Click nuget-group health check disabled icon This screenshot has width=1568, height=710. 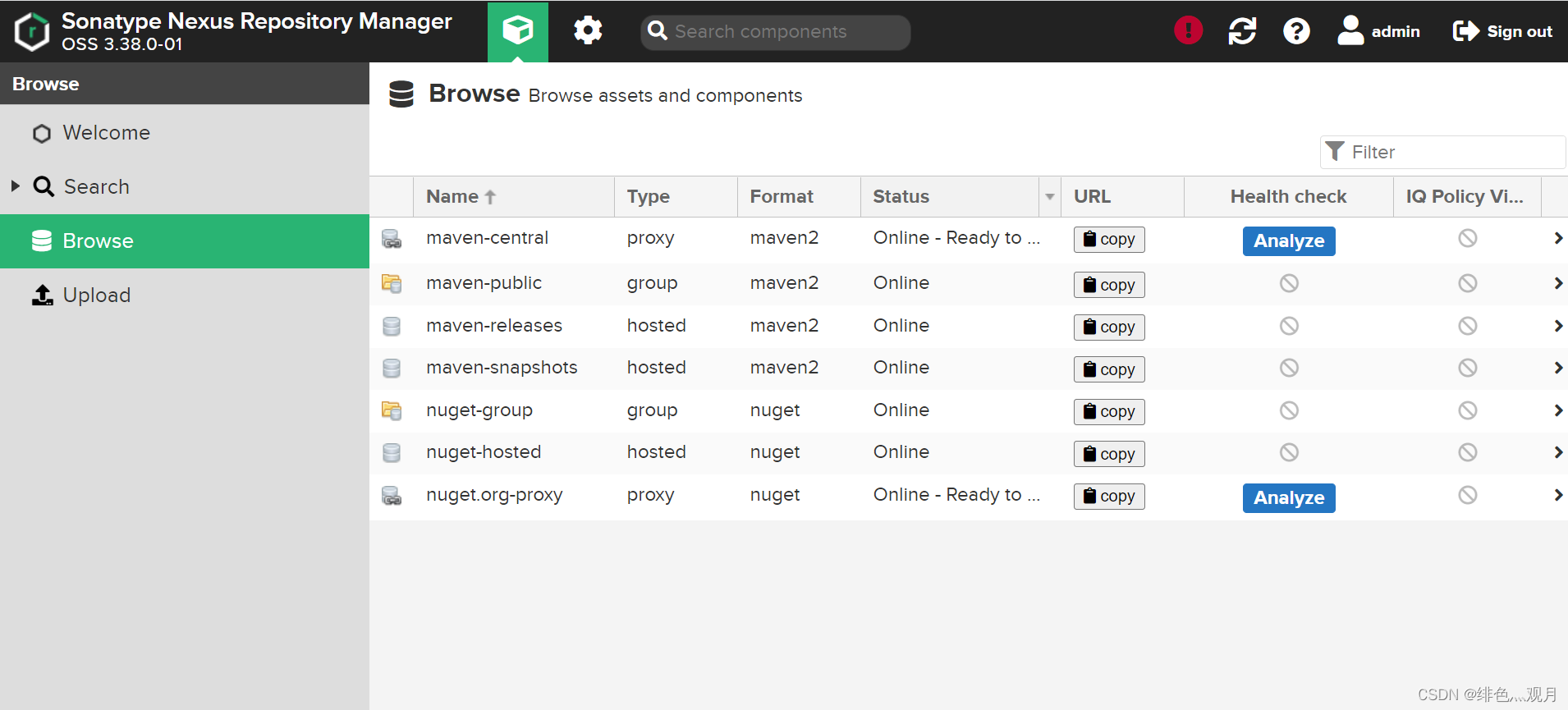1289,410
